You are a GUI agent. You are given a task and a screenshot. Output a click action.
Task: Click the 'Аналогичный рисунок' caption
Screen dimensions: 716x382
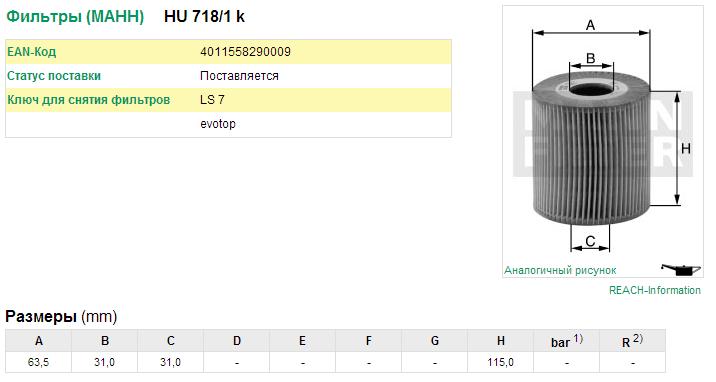coord(560,270)
